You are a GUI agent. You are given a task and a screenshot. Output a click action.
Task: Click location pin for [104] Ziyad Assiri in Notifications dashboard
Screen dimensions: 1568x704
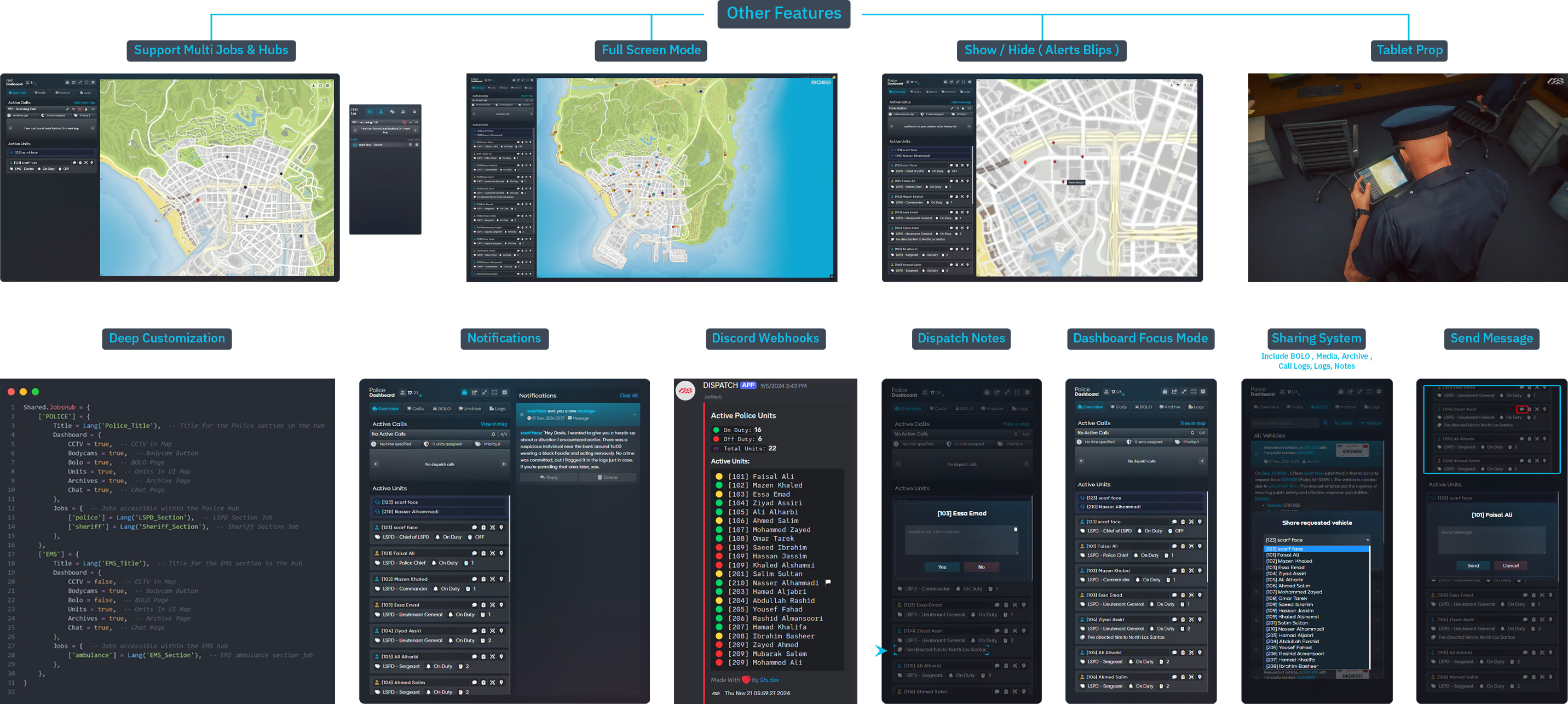pos(501,631)
